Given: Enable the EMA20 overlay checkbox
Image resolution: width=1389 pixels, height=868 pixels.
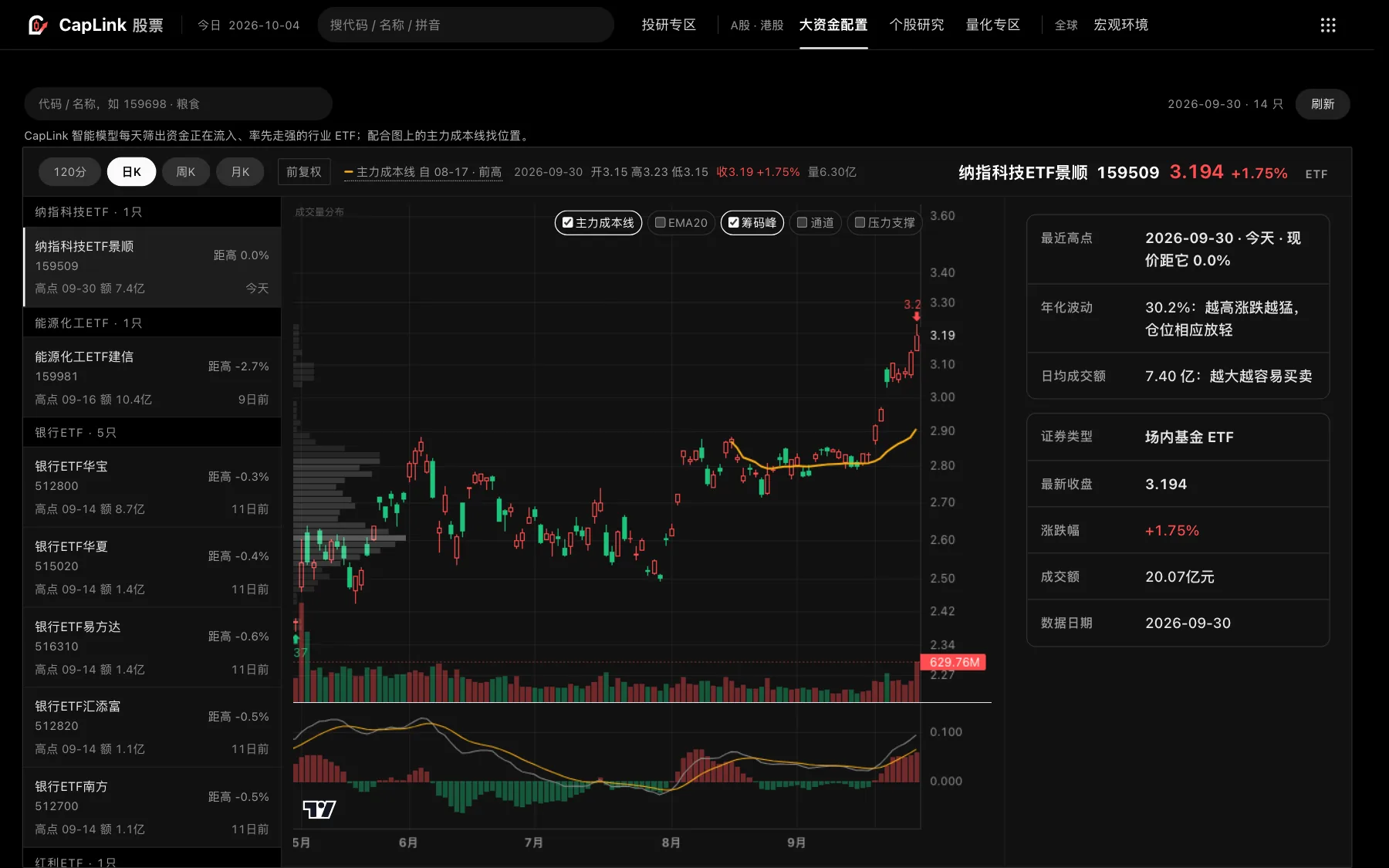Looking at the screenshot, I should tap(681, 223).
